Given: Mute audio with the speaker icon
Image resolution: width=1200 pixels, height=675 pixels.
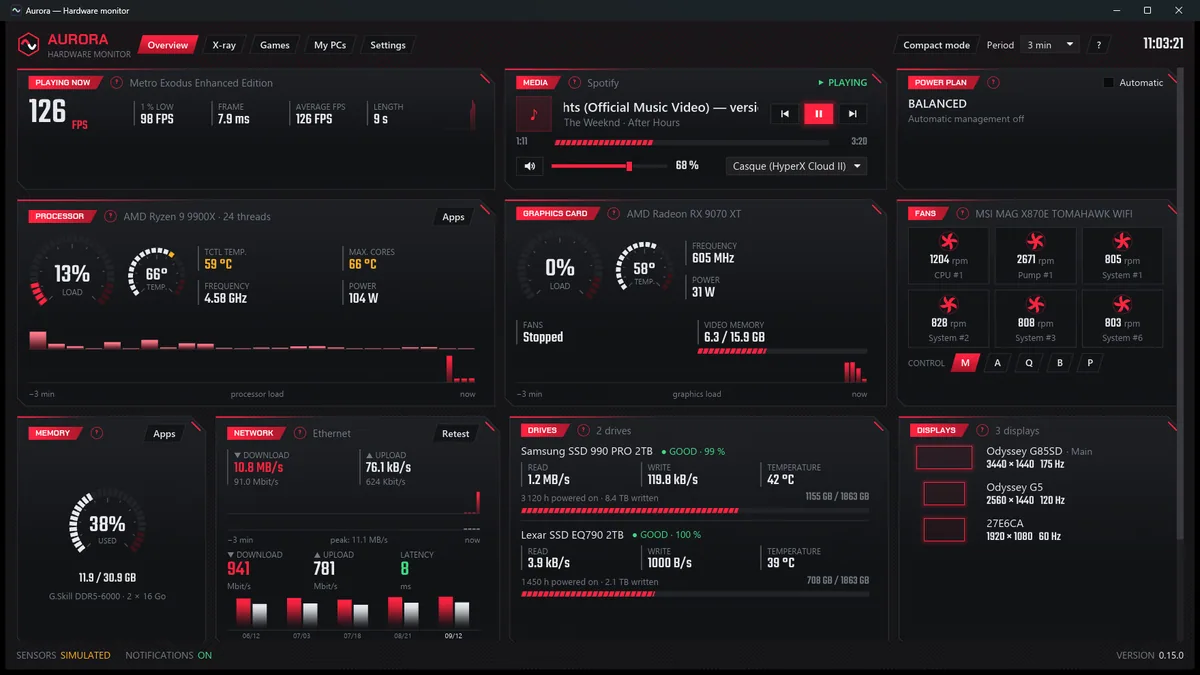Looking at the screenshot, I should [x=530, y=166].
